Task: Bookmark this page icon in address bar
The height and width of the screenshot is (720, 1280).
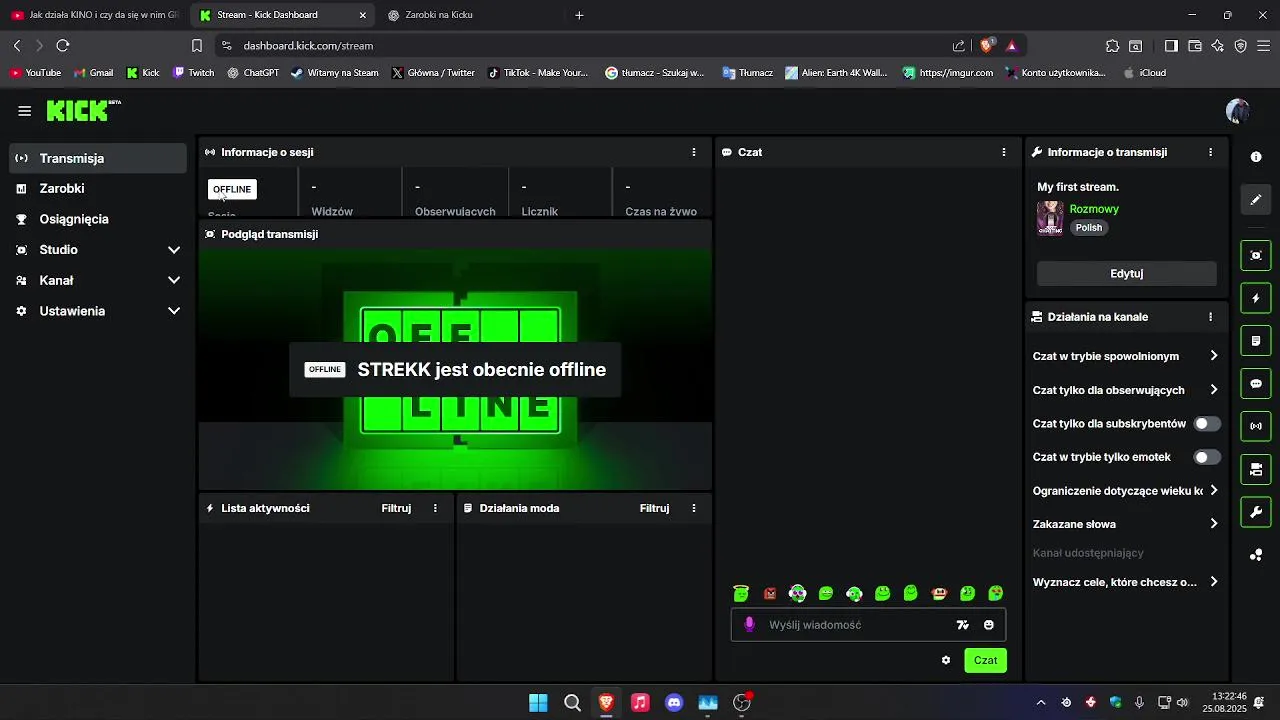Action: point(197,46)
